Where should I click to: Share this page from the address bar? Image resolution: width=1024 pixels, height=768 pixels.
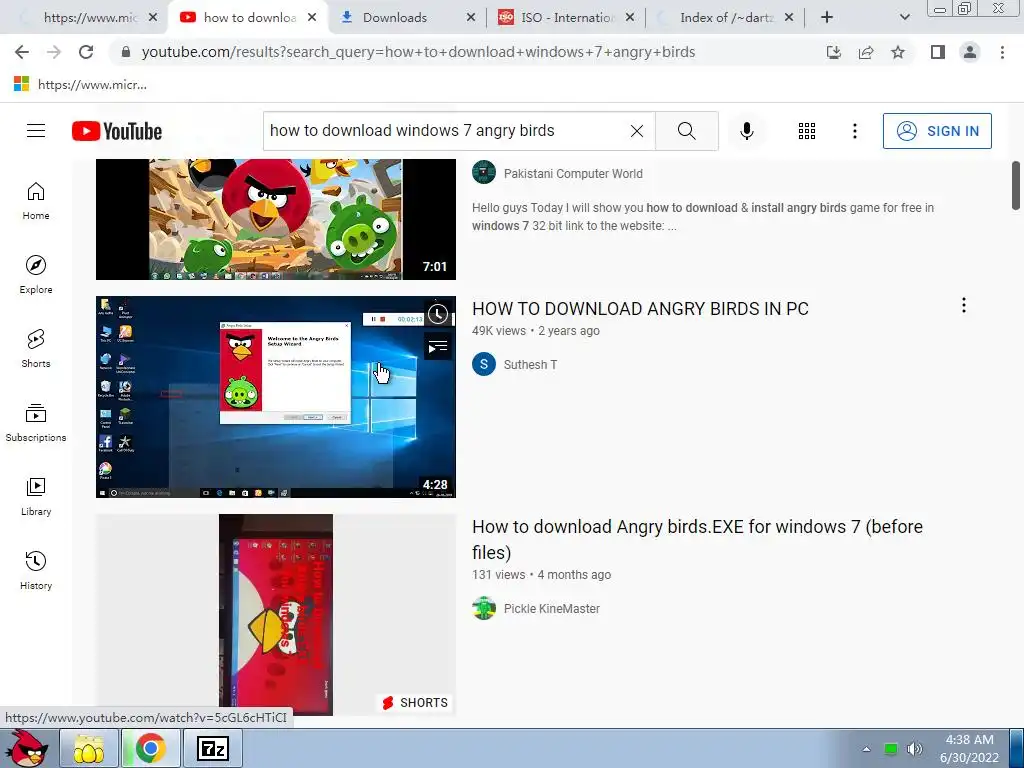click(866, 52)
